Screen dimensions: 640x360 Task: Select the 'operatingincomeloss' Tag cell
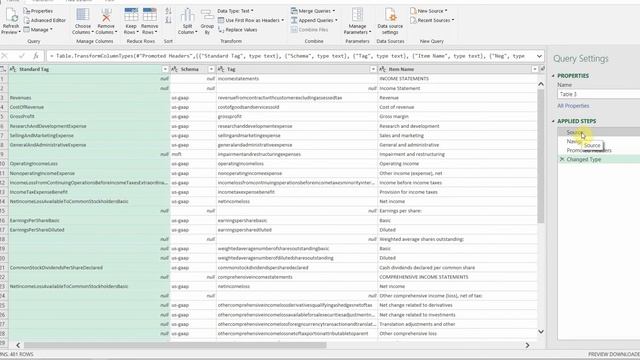(x=297, y=164)
